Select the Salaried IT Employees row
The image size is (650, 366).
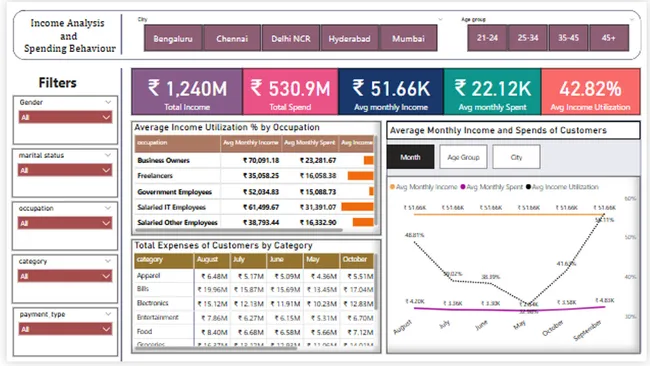click(254, 207)
